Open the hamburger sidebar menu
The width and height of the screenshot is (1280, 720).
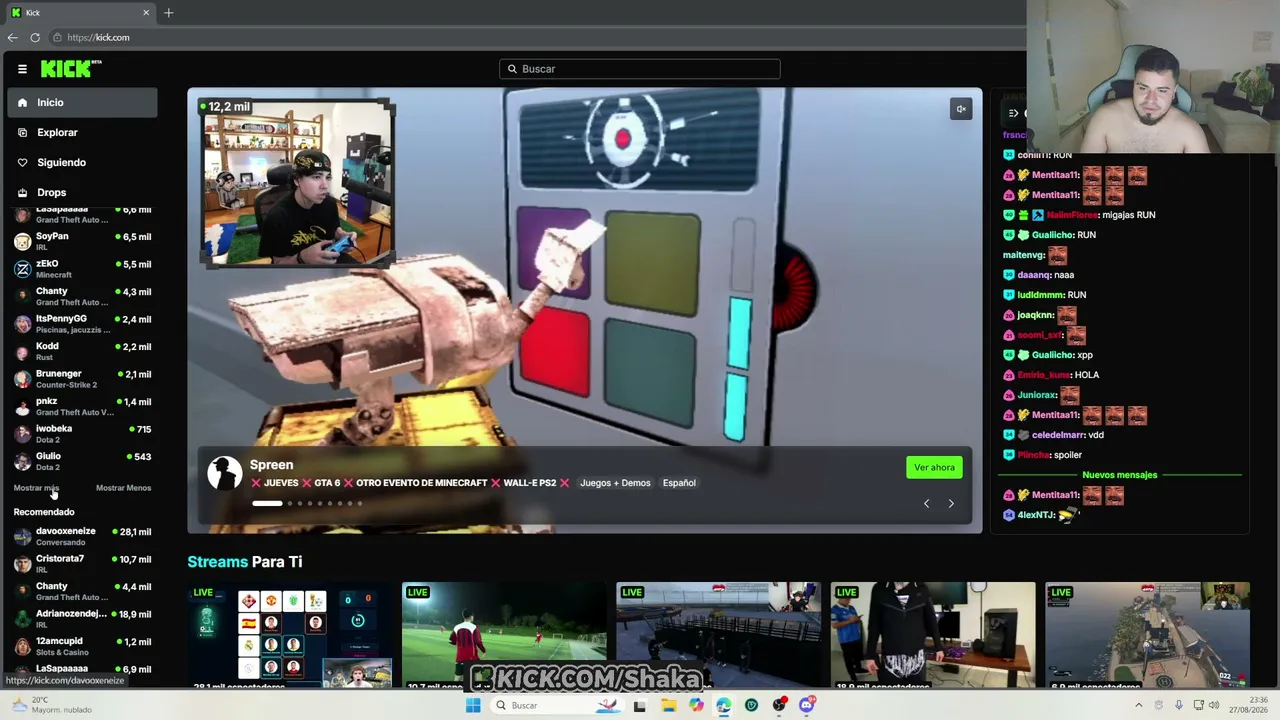click(x=22, y=69)
